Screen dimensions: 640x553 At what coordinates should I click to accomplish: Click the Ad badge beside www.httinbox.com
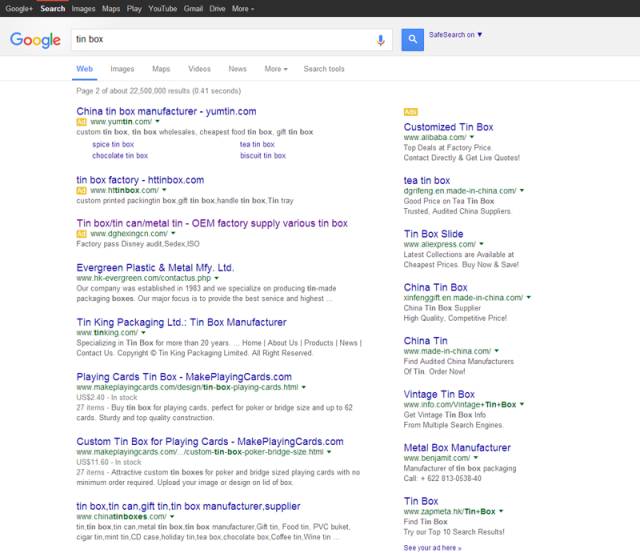(x=81, y=190)
